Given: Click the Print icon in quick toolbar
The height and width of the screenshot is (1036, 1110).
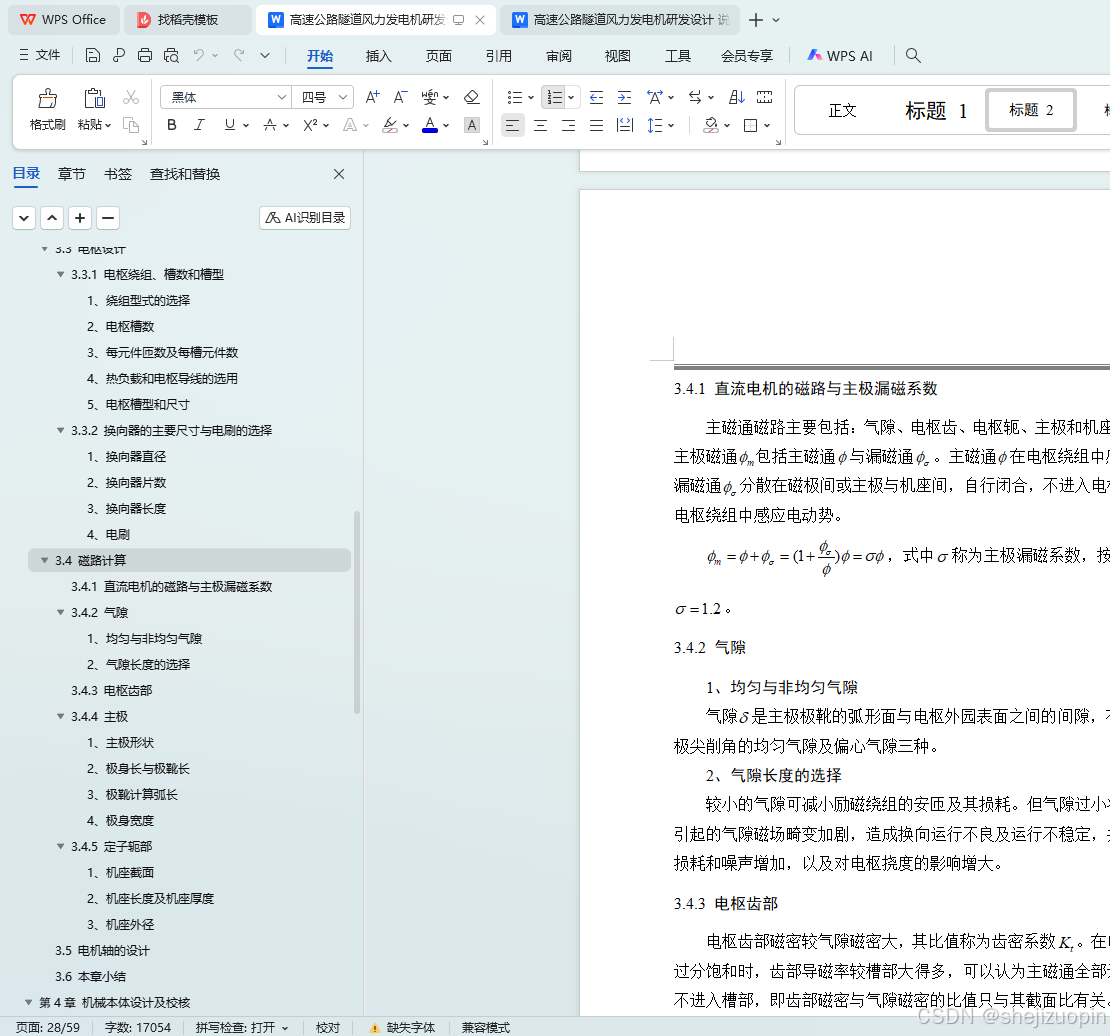Looking at the screenshot, I should coord(145,55).
